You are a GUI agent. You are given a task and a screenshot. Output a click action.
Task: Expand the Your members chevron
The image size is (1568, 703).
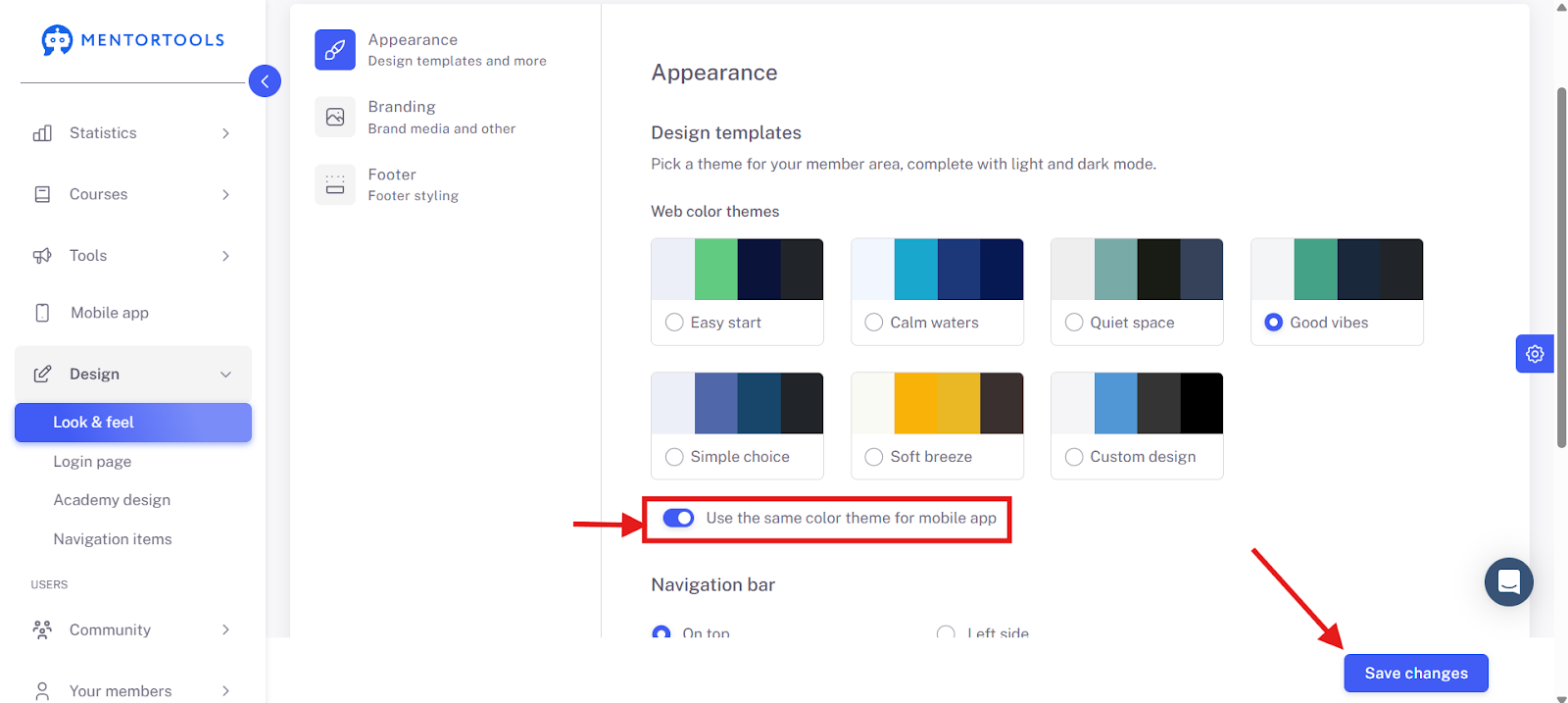(x=225, y=691)
